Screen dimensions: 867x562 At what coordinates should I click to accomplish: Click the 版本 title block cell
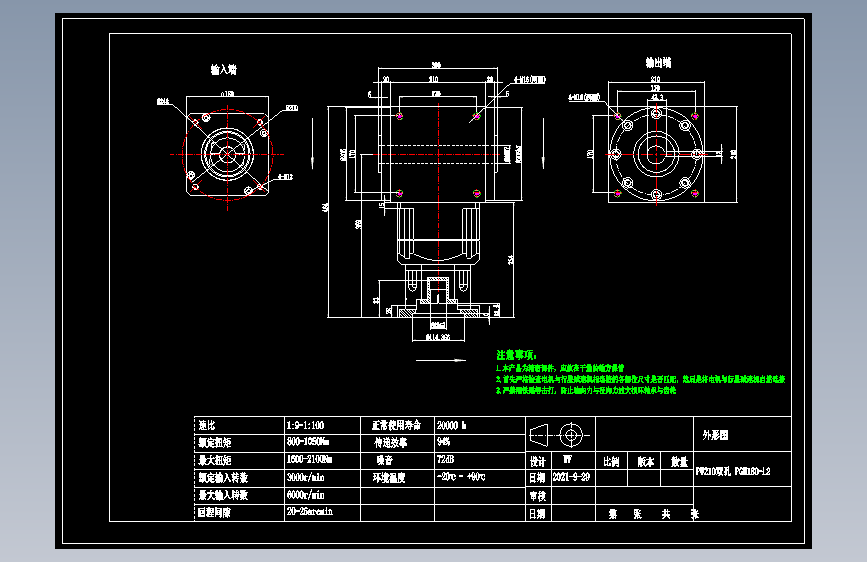[x=645, y=461]
